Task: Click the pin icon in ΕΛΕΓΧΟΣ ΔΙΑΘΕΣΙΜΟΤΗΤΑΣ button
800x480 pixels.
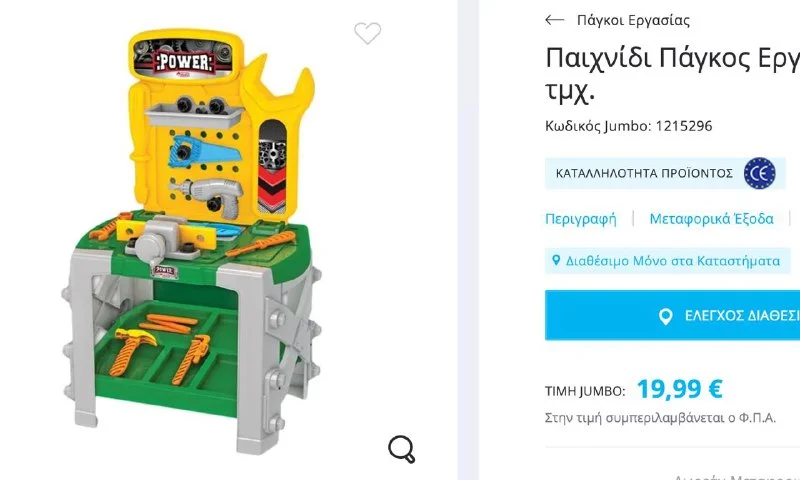Action: point(665,316)
